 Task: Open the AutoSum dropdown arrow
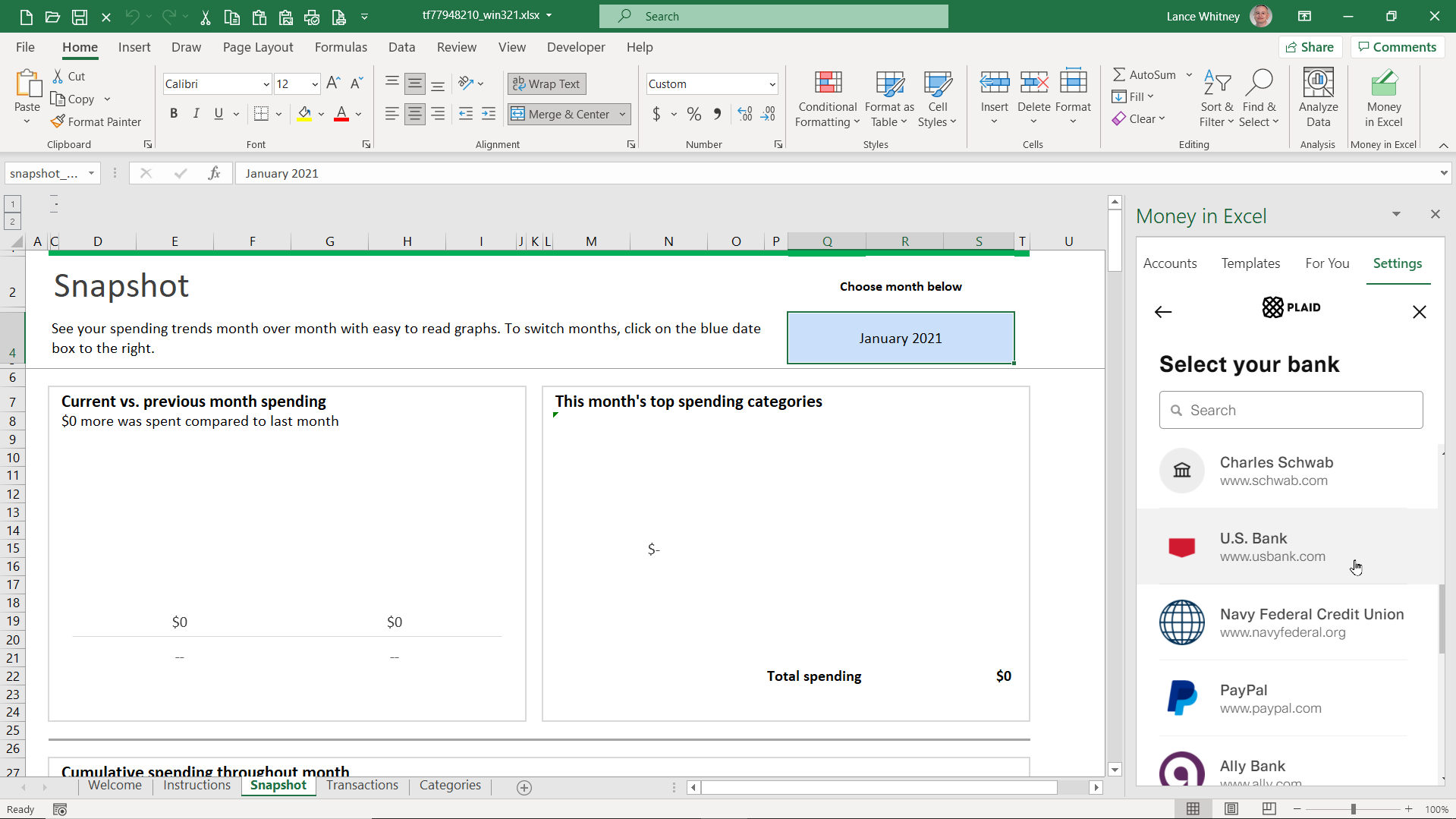(1189, 74)
